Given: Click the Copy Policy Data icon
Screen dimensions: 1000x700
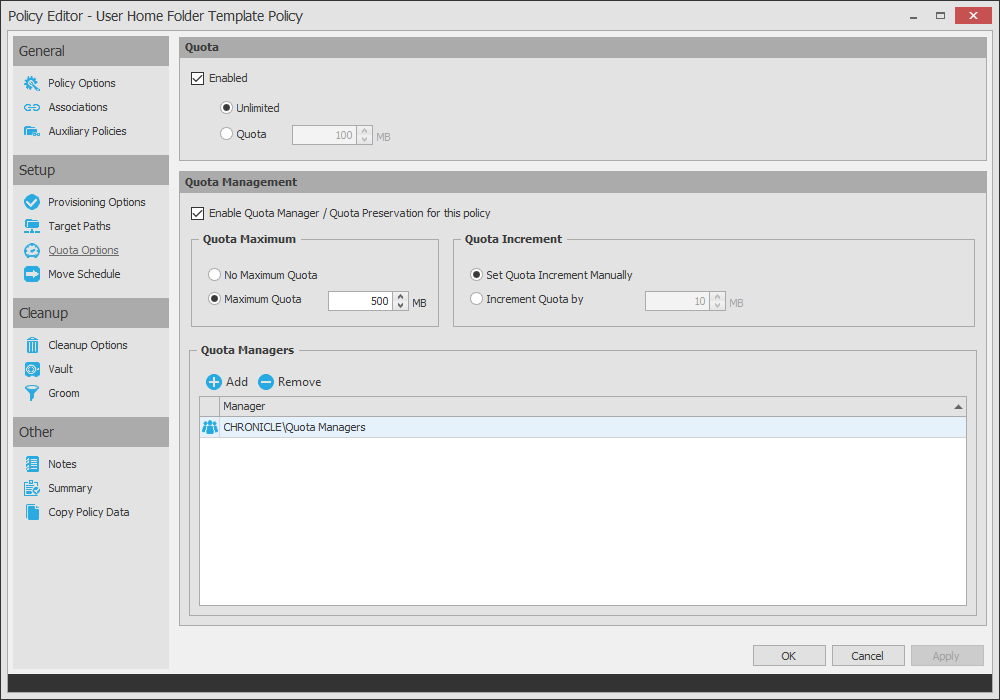Looking at the screenshot, I should click(32, 512).
